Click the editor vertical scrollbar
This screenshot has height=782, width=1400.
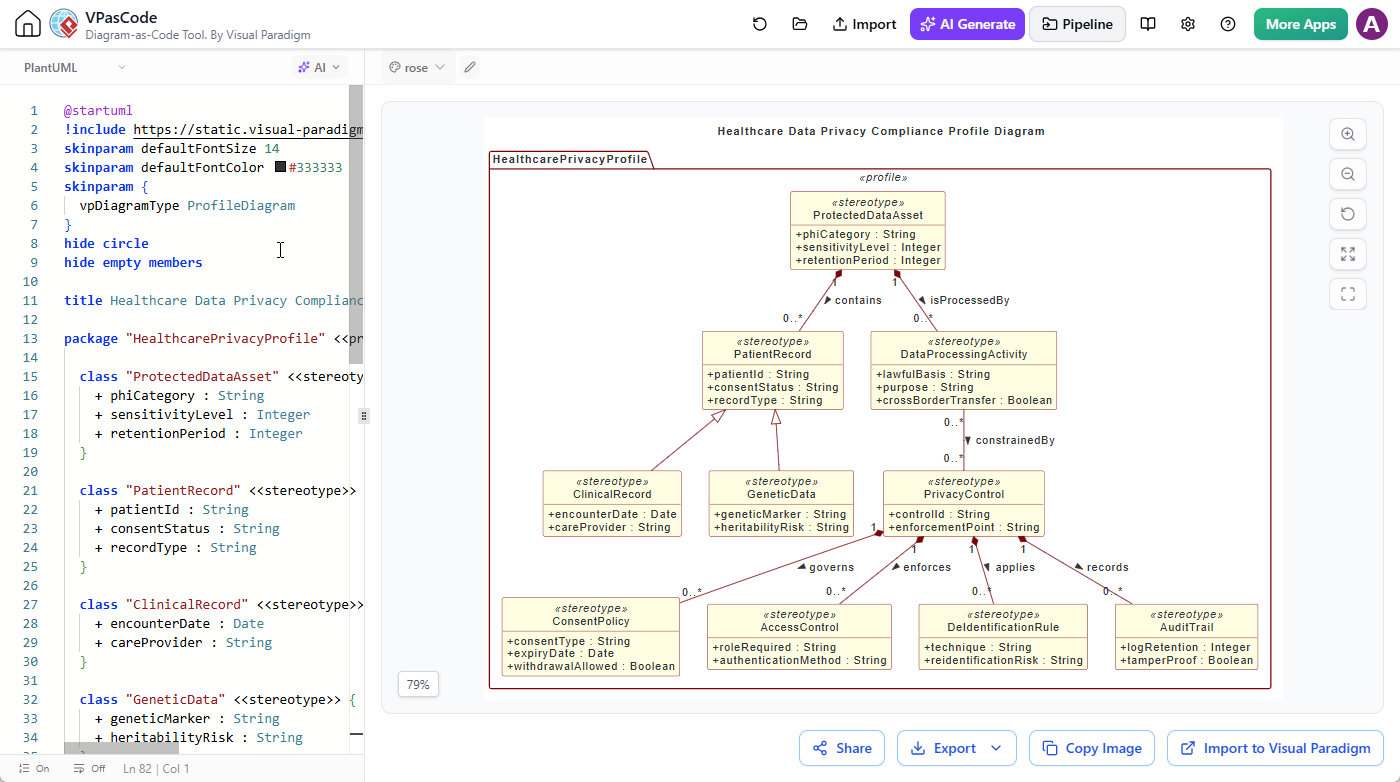356,224
